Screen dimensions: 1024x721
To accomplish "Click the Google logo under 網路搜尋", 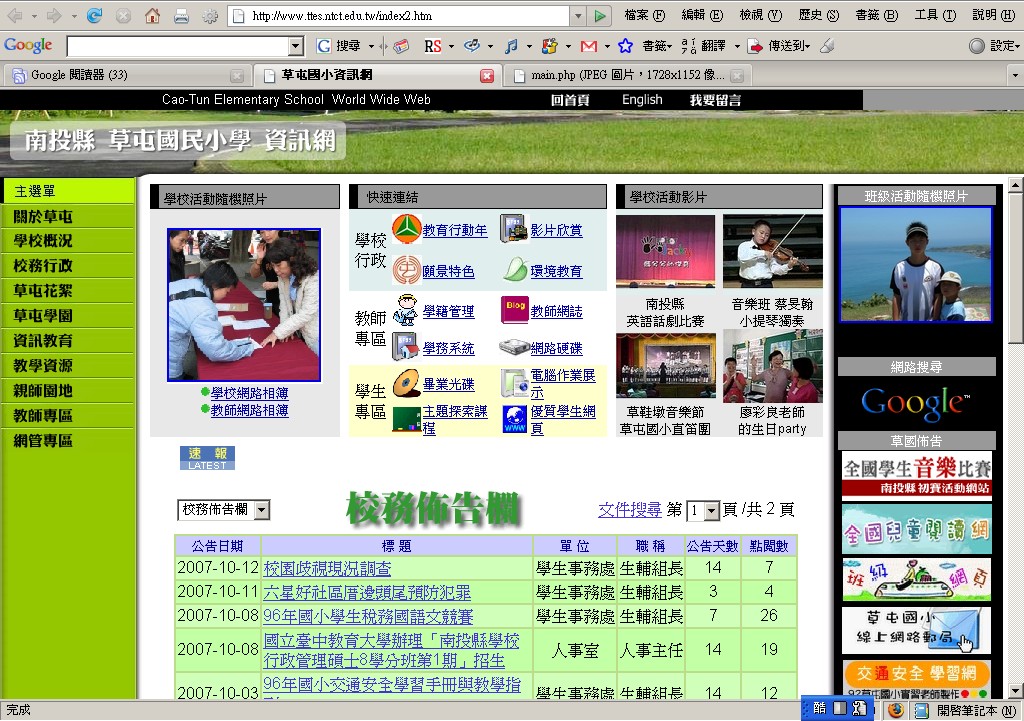I will [916, 403].
